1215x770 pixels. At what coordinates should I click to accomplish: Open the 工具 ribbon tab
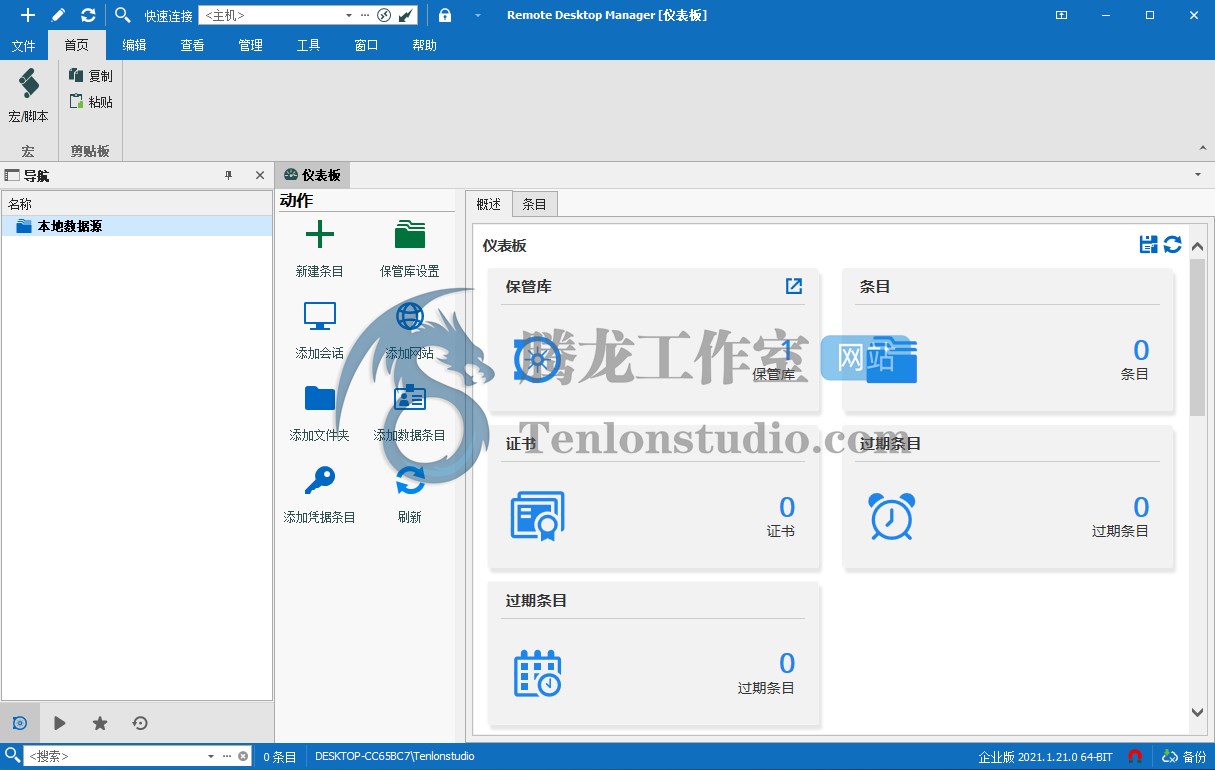point(309,45)
